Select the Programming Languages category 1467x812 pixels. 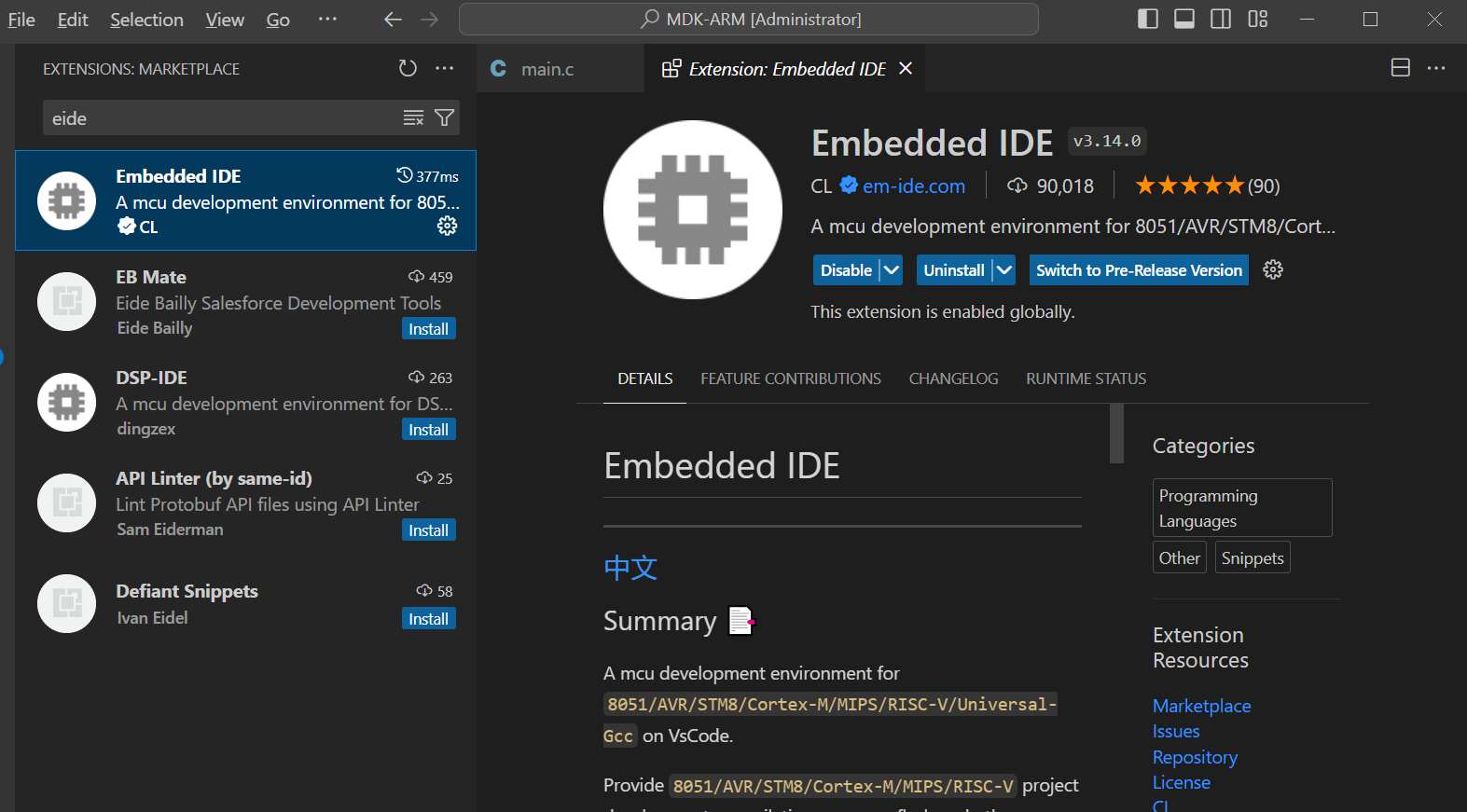[x=1242, y=508]
